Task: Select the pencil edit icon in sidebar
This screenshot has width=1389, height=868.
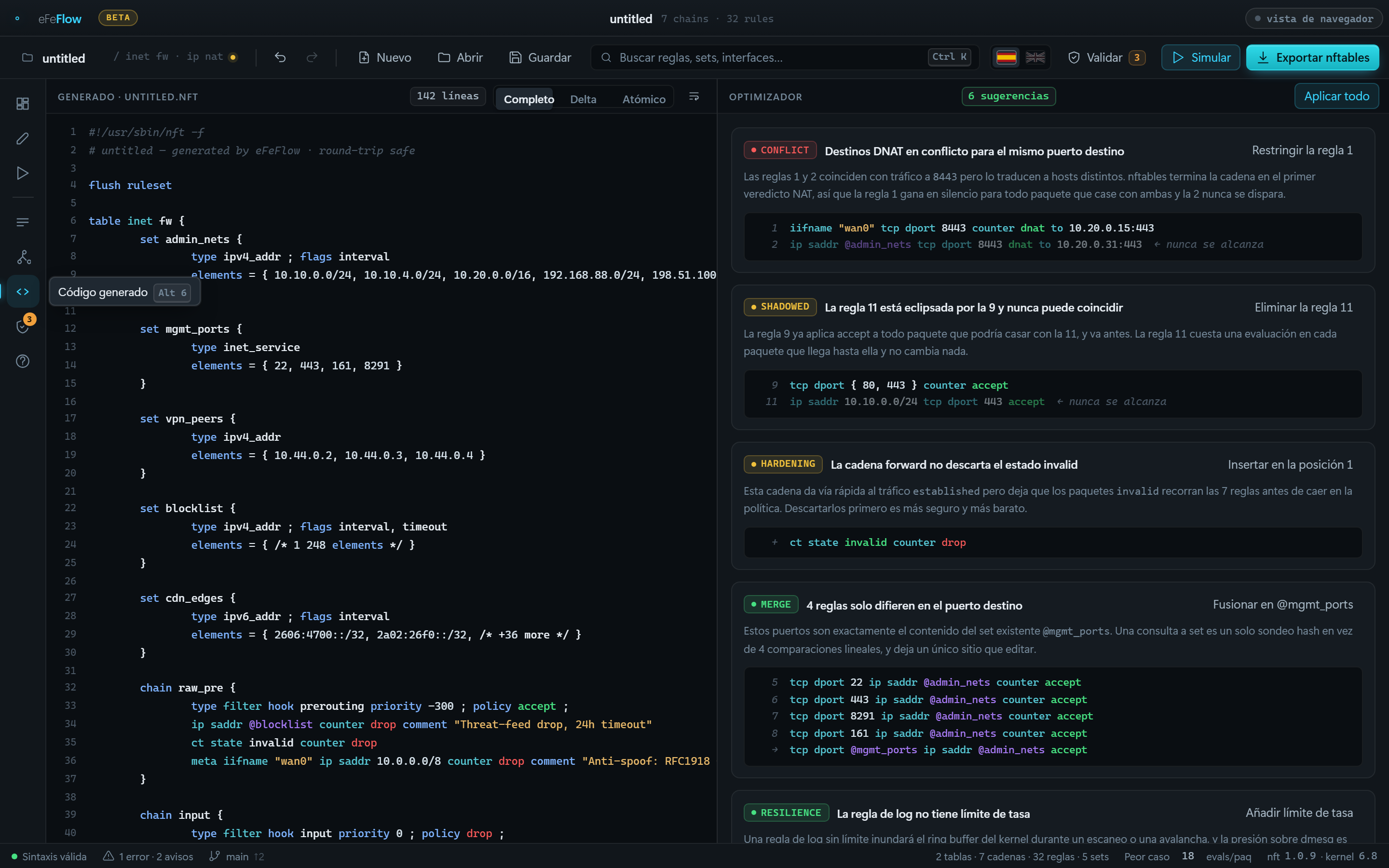Action: [22, 138]
